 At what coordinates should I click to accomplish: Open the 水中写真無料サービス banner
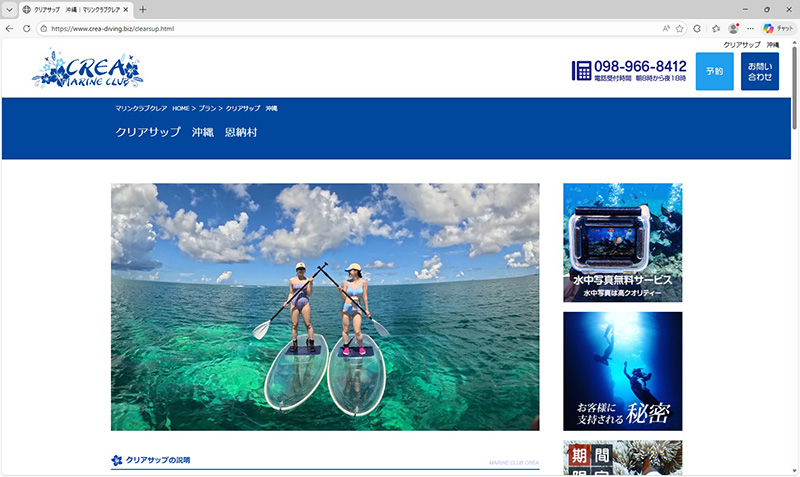pyautogui.click(x=622, y=242)
